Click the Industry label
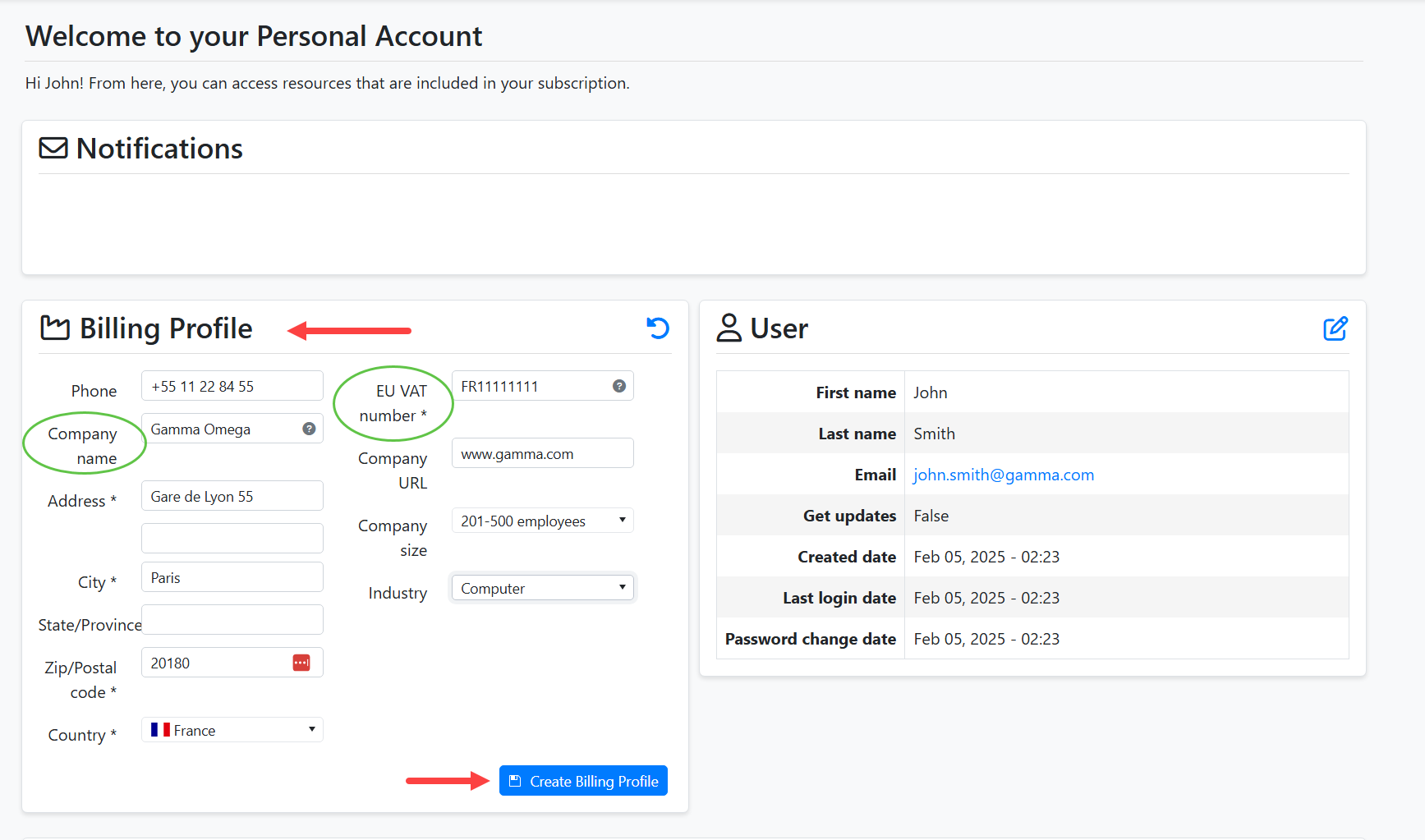 [398, 593]
